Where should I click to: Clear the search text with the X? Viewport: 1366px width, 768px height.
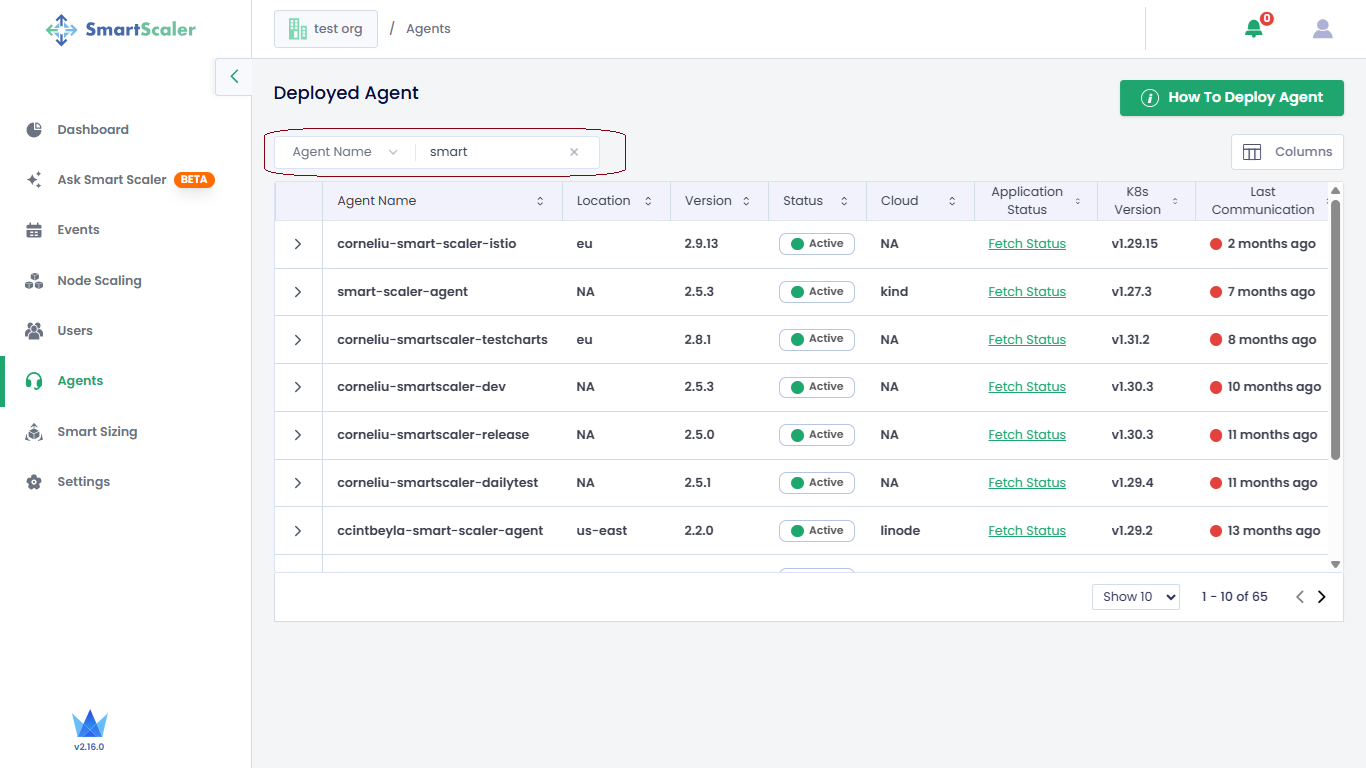pos(574,152)
